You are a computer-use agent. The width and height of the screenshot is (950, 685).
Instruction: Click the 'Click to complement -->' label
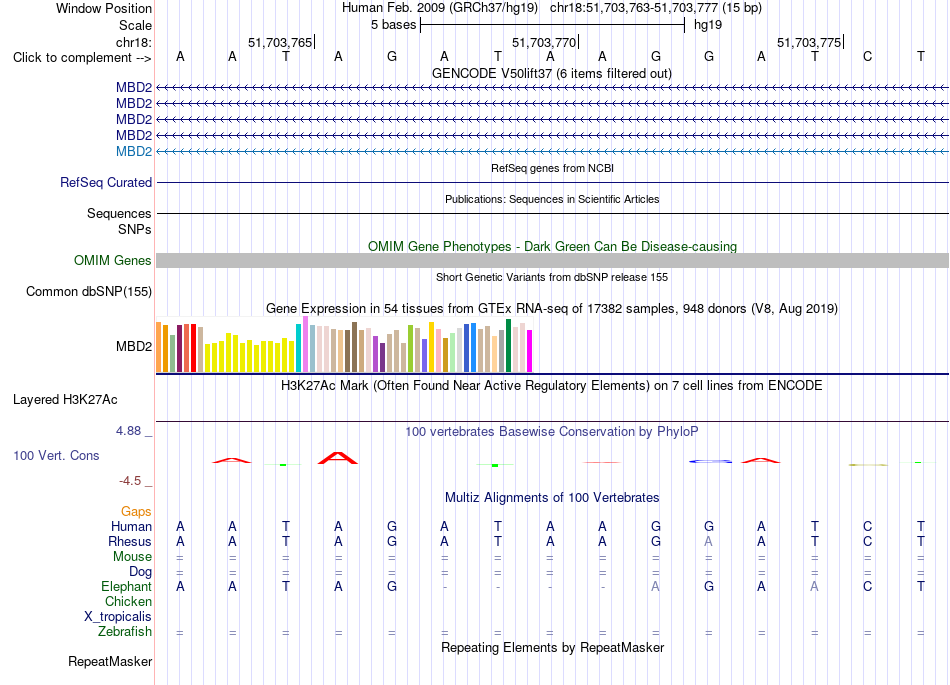82,58
